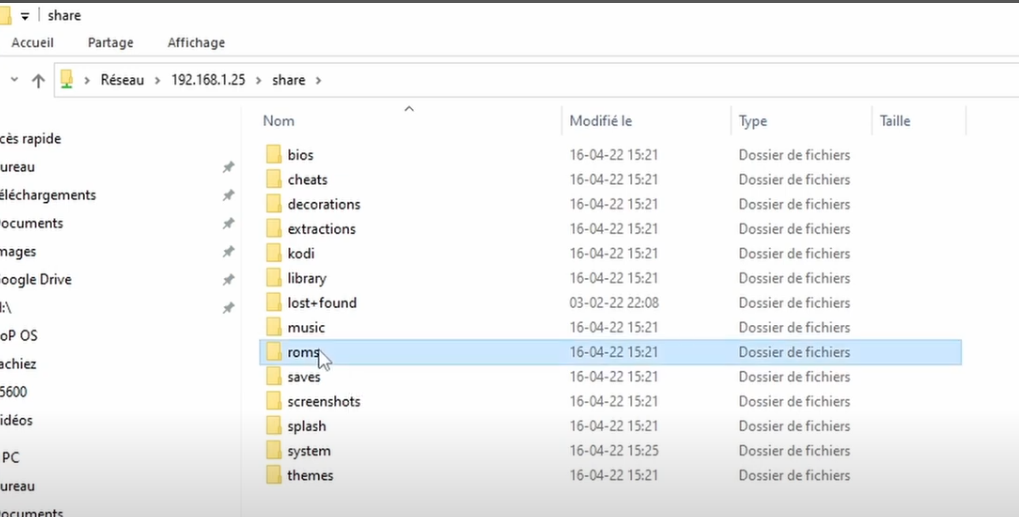Open the Affichage ribbon tab
The image size is (1019, 517).
pos(196,43)
